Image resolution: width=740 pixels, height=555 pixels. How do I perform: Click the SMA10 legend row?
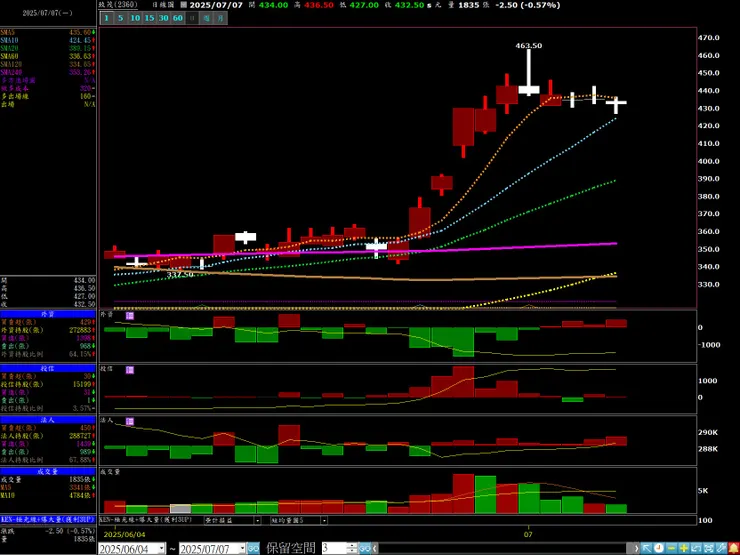coord(48,41)
